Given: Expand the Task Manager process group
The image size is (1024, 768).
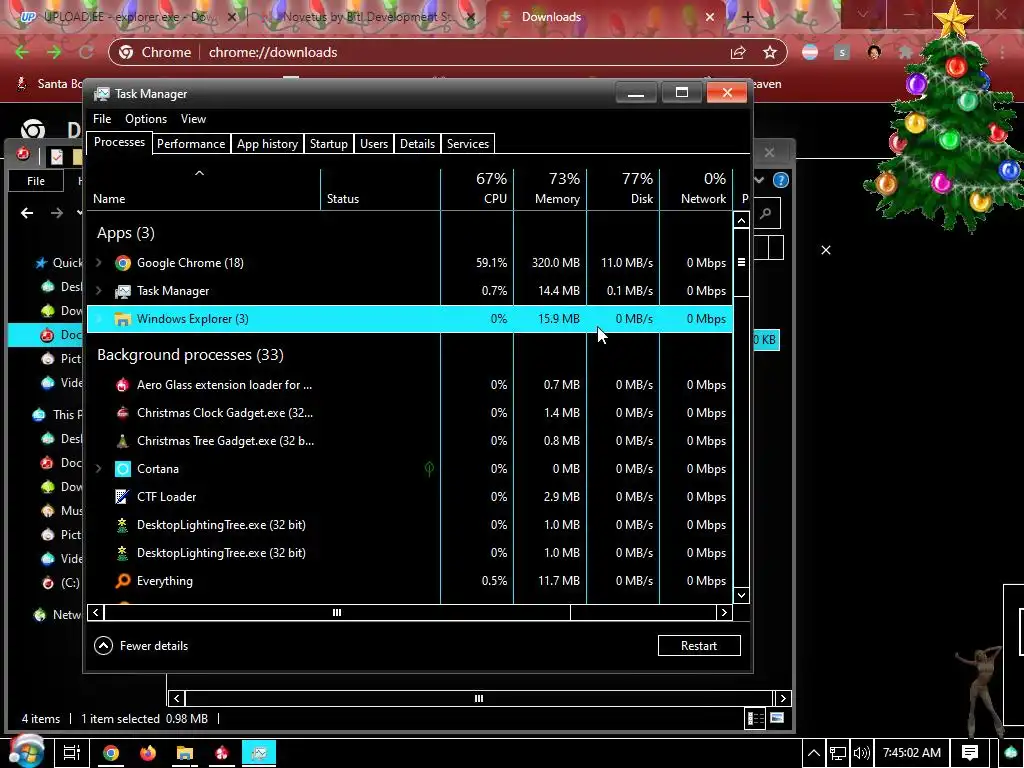Looking at the screenshot, I should coord(99,291).
